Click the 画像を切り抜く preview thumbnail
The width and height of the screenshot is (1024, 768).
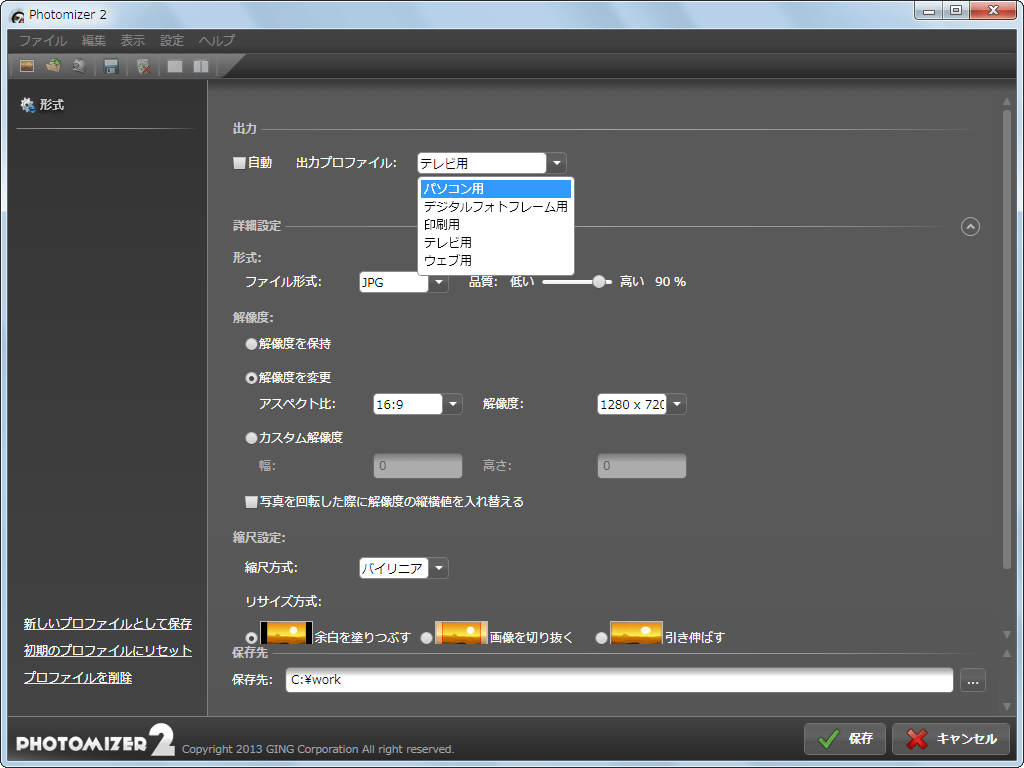pyautogui.click(x=461, y=633)
